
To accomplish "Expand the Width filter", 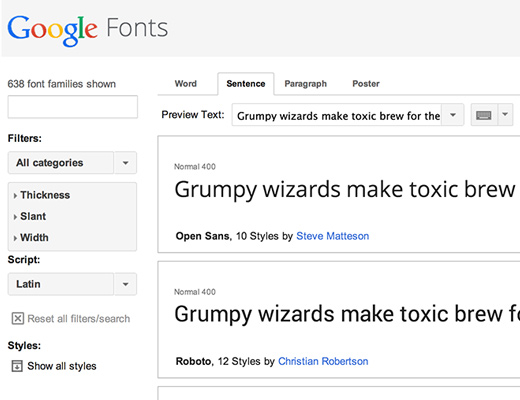I will (x=31, y=238).
